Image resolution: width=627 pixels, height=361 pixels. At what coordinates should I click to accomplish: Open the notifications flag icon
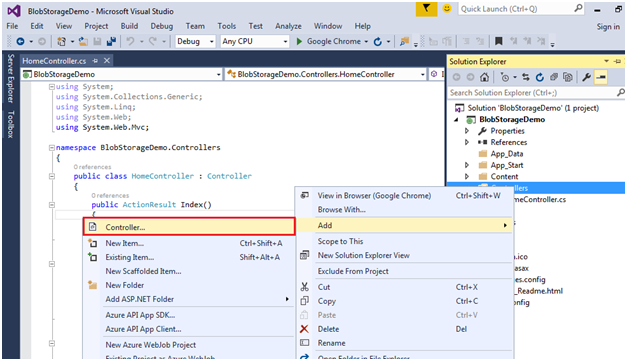(426, 9)
